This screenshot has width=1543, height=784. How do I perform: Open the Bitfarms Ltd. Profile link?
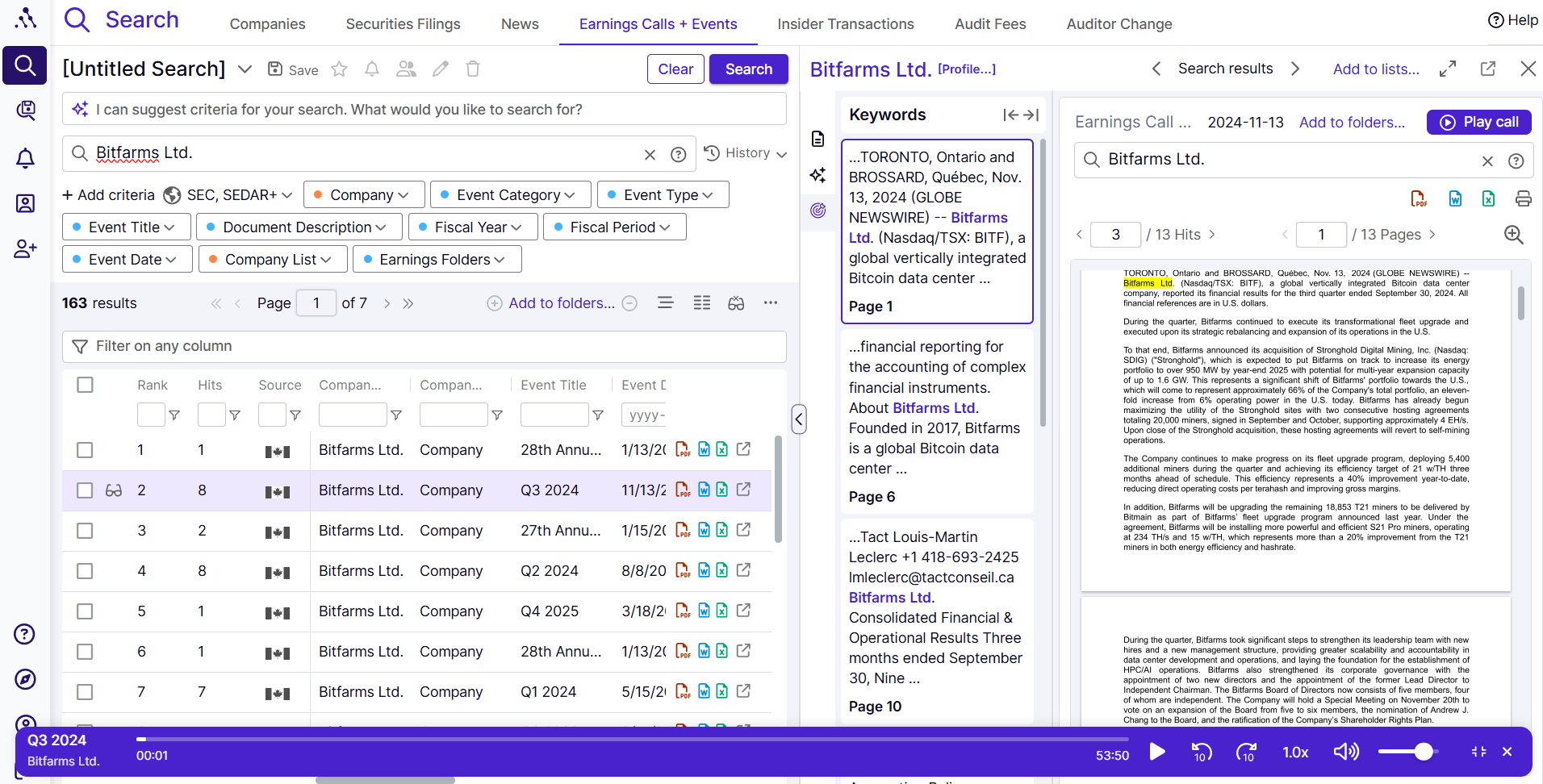(967, 69)
